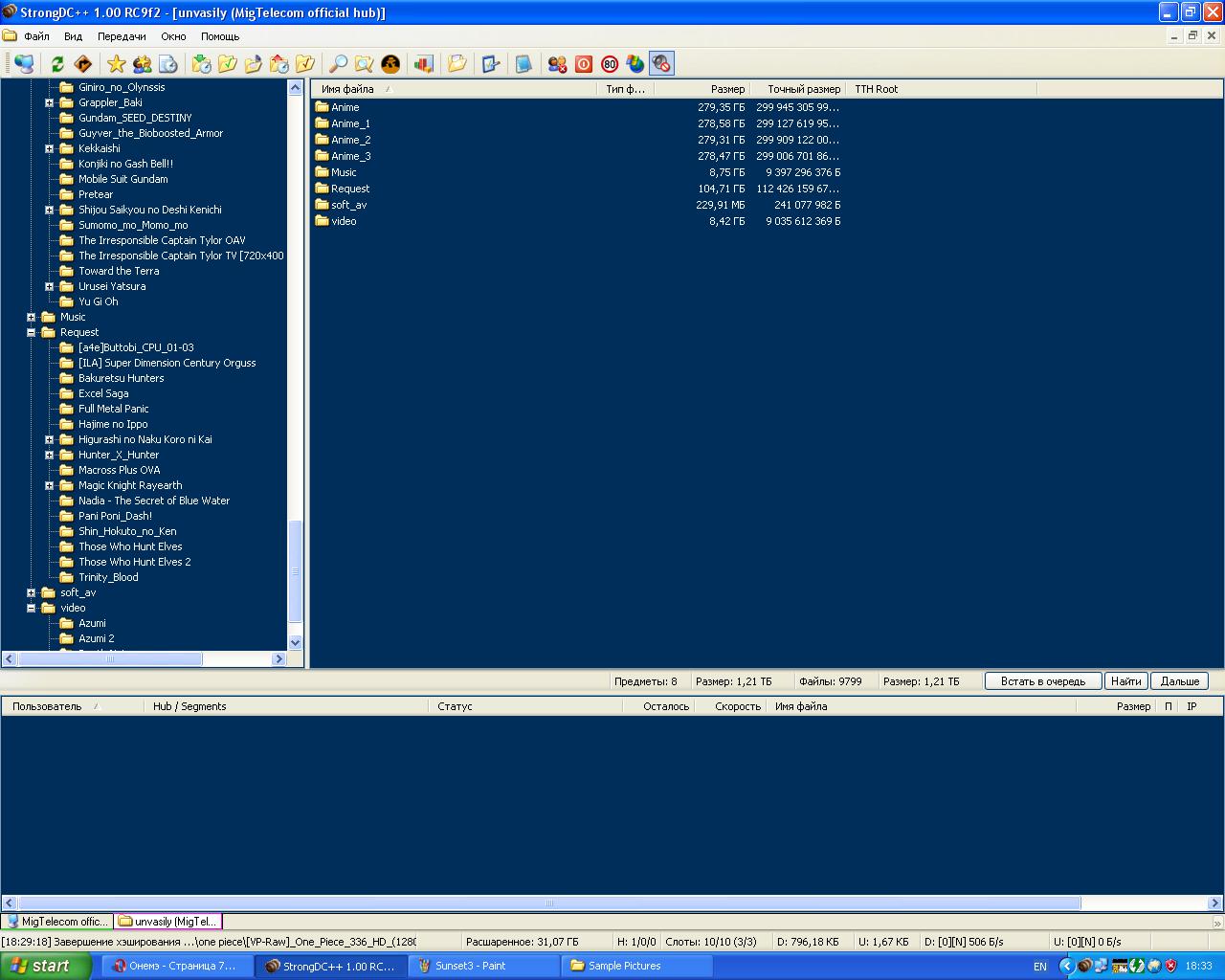Open the Search magnifier icon
1225x980 pixels.
coord(338,64)
